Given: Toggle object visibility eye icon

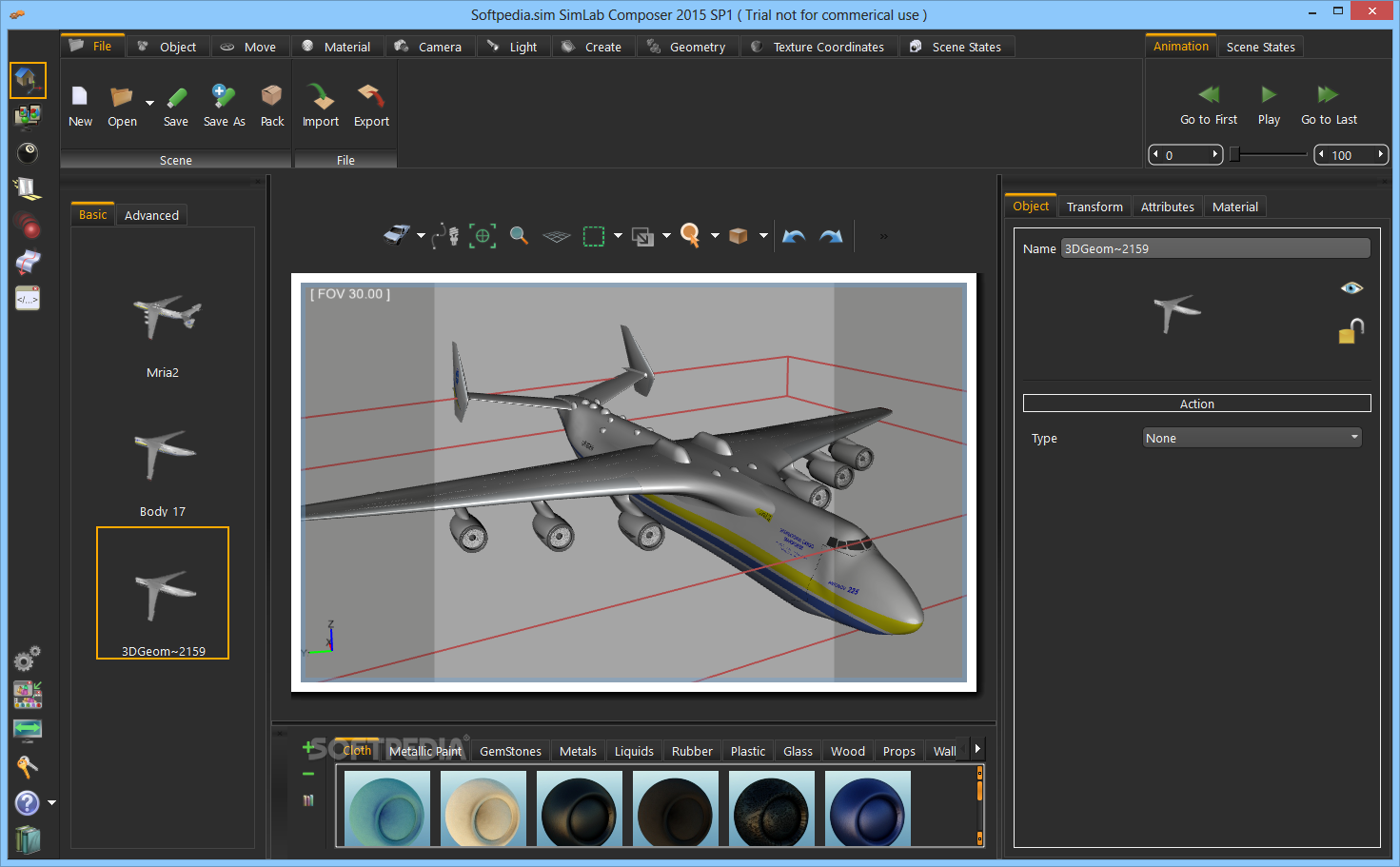Looking at the screenshot, I should [x=1351, y=287].
